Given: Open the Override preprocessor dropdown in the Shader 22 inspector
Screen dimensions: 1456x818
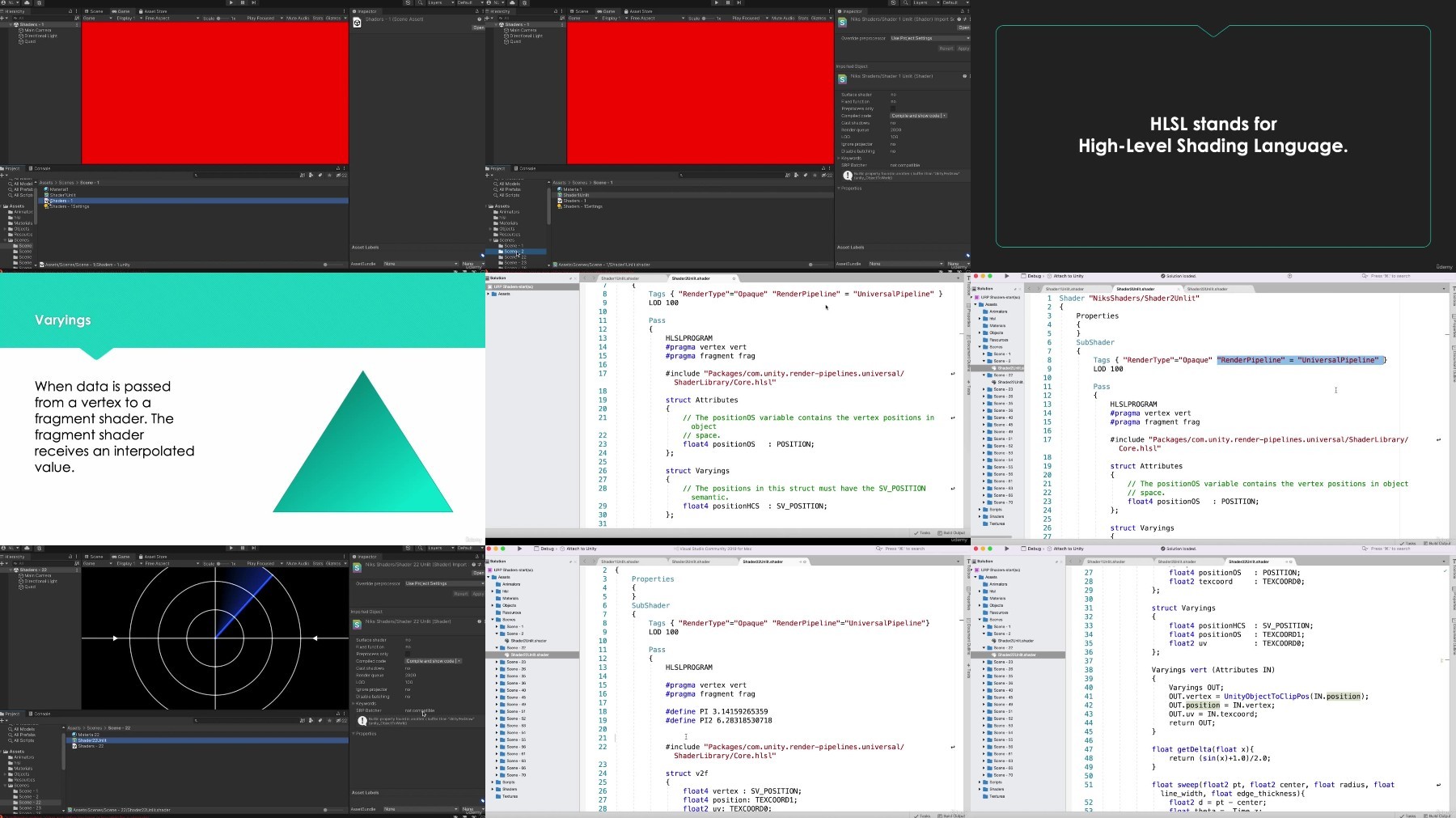Looking at the screenshot, I should click(443, 583).
